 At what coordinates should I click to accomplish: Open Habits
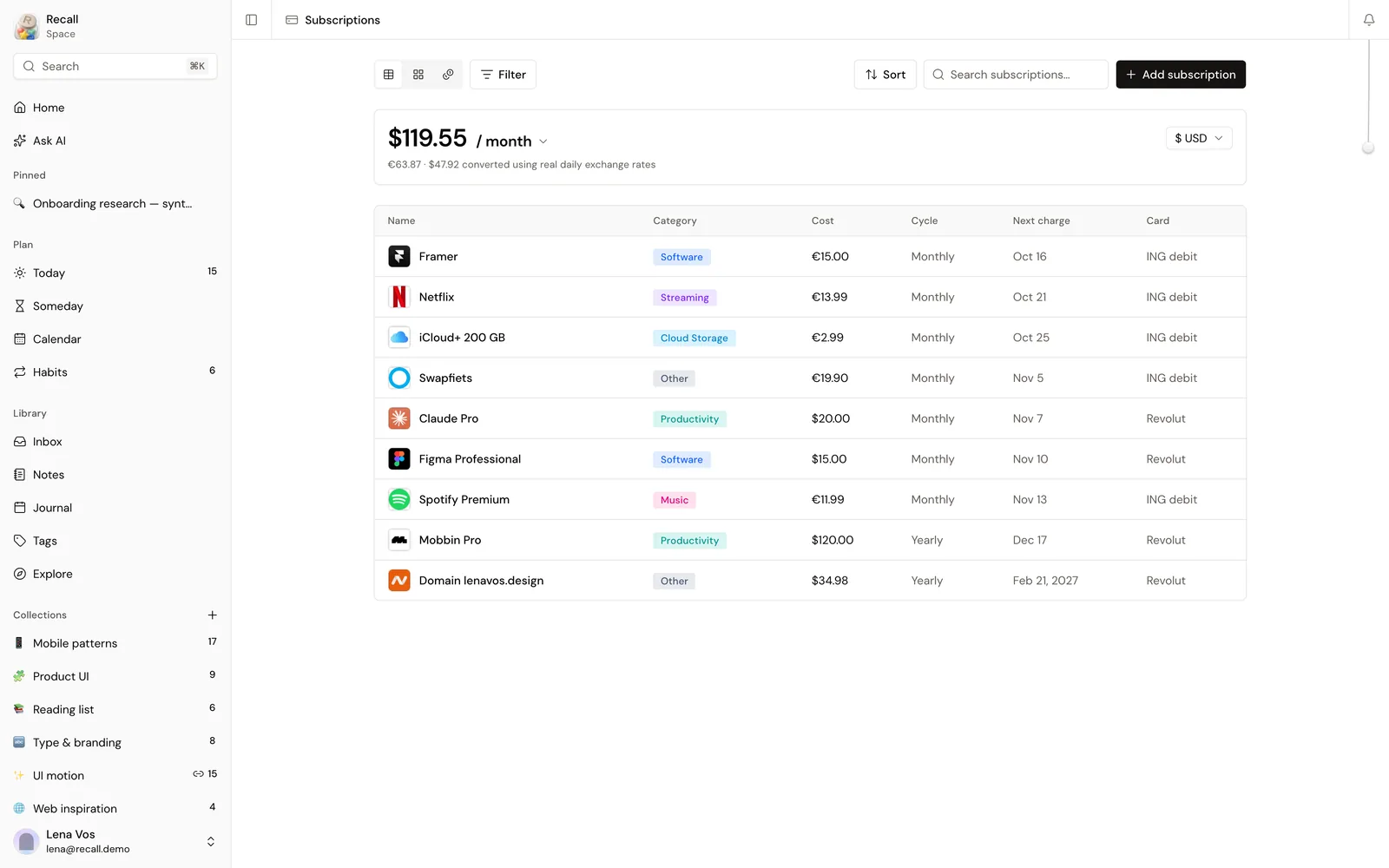click(115, 372)
